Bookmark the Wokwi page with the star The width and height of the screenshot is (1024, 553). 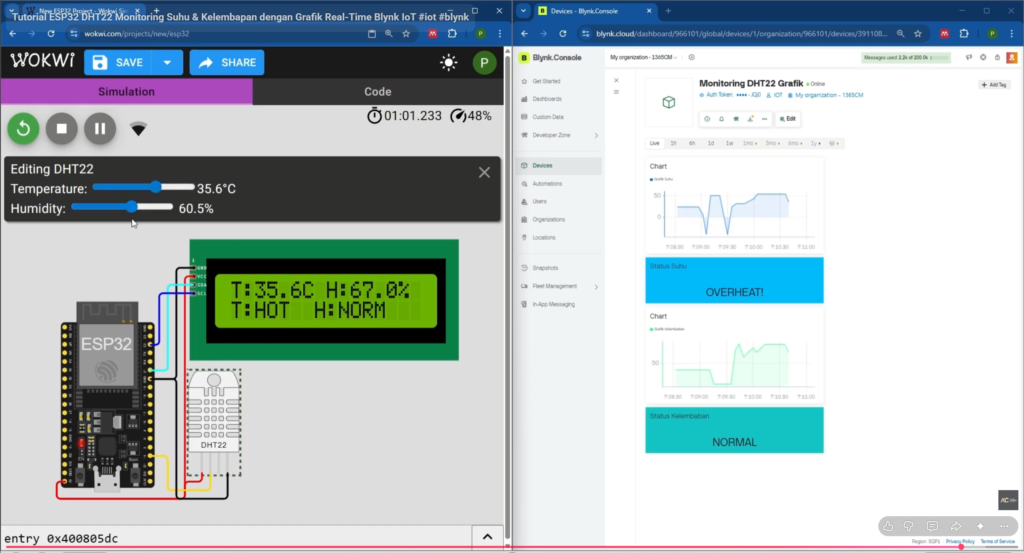tap(406, 33)
